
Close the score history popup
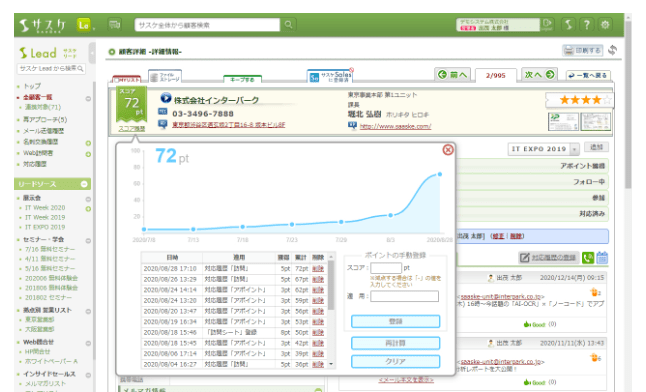(448, 150)
